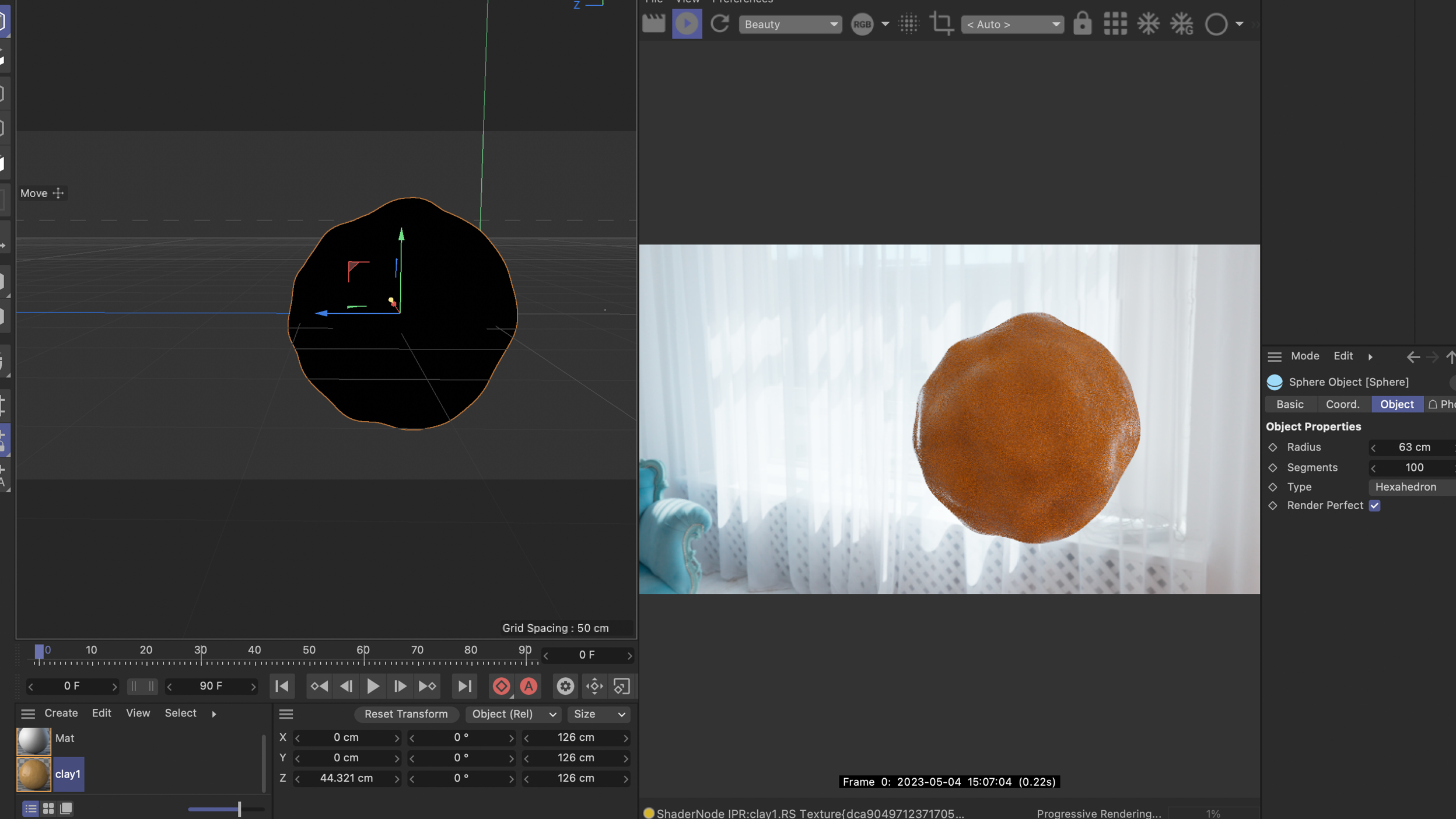Click the record active objects keyframe button
This screenshot has height=819, width=1456.
point(501,686)
